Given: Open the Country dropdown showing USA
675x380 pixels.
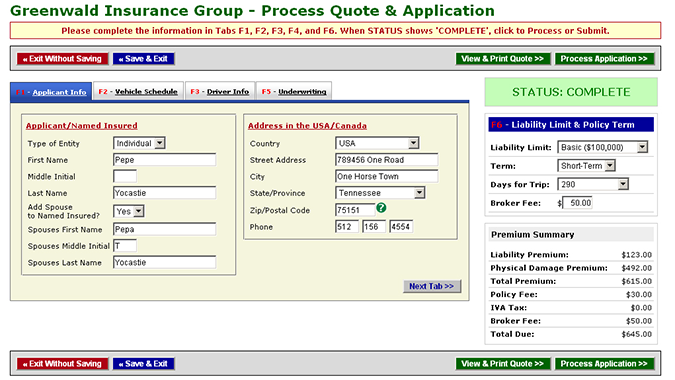Looking at the screenshot, I should tap(377, 143).
